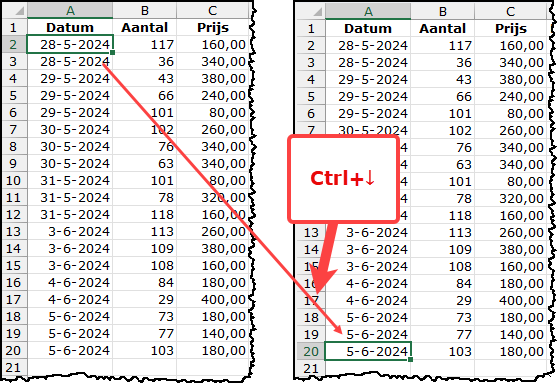Select row 5 header in left sheet

(15, 95)
